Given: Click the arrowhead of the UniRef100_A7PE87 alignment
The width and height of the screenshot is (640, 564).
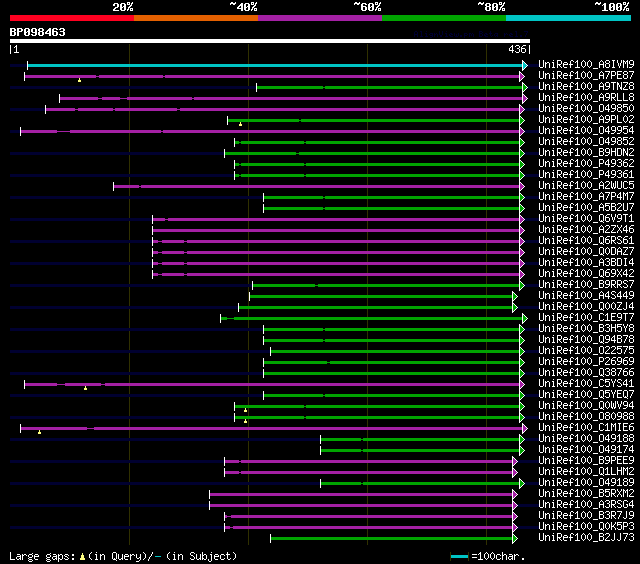Looking at the screenshot, I should 521,76.
